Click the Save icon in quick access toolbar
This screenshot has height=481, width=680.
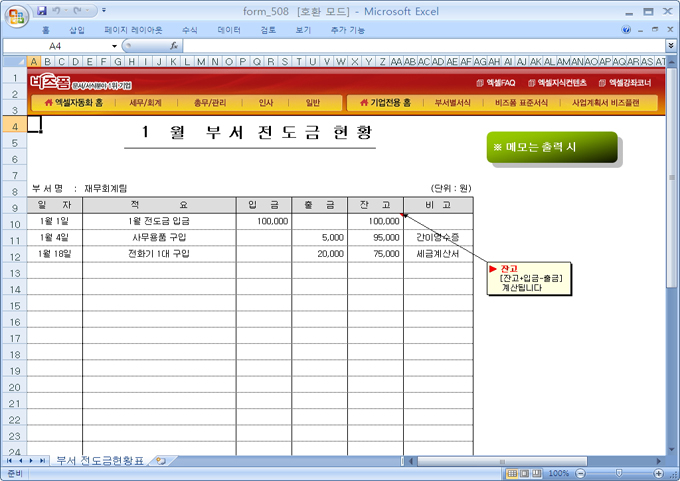coord(42,10)
